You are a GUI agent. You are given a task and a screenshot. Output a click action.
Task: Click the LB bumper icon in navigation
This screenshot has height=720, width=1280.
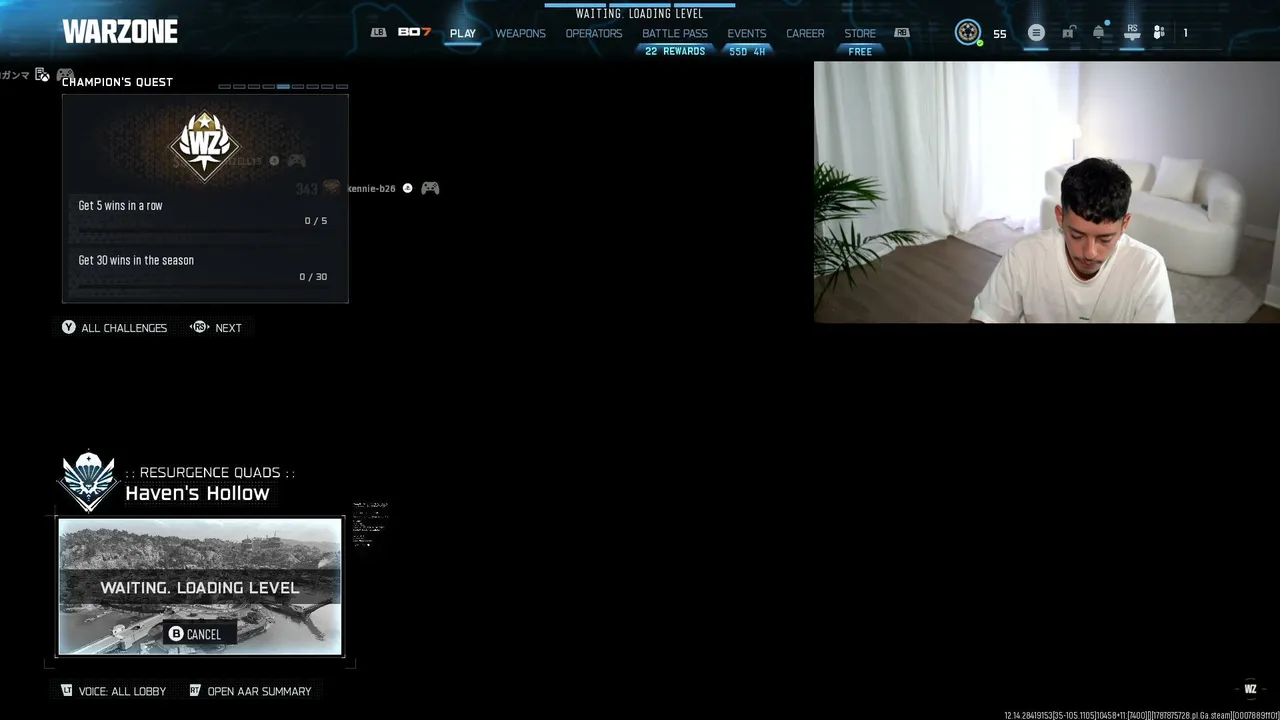[x=378, y=32]
